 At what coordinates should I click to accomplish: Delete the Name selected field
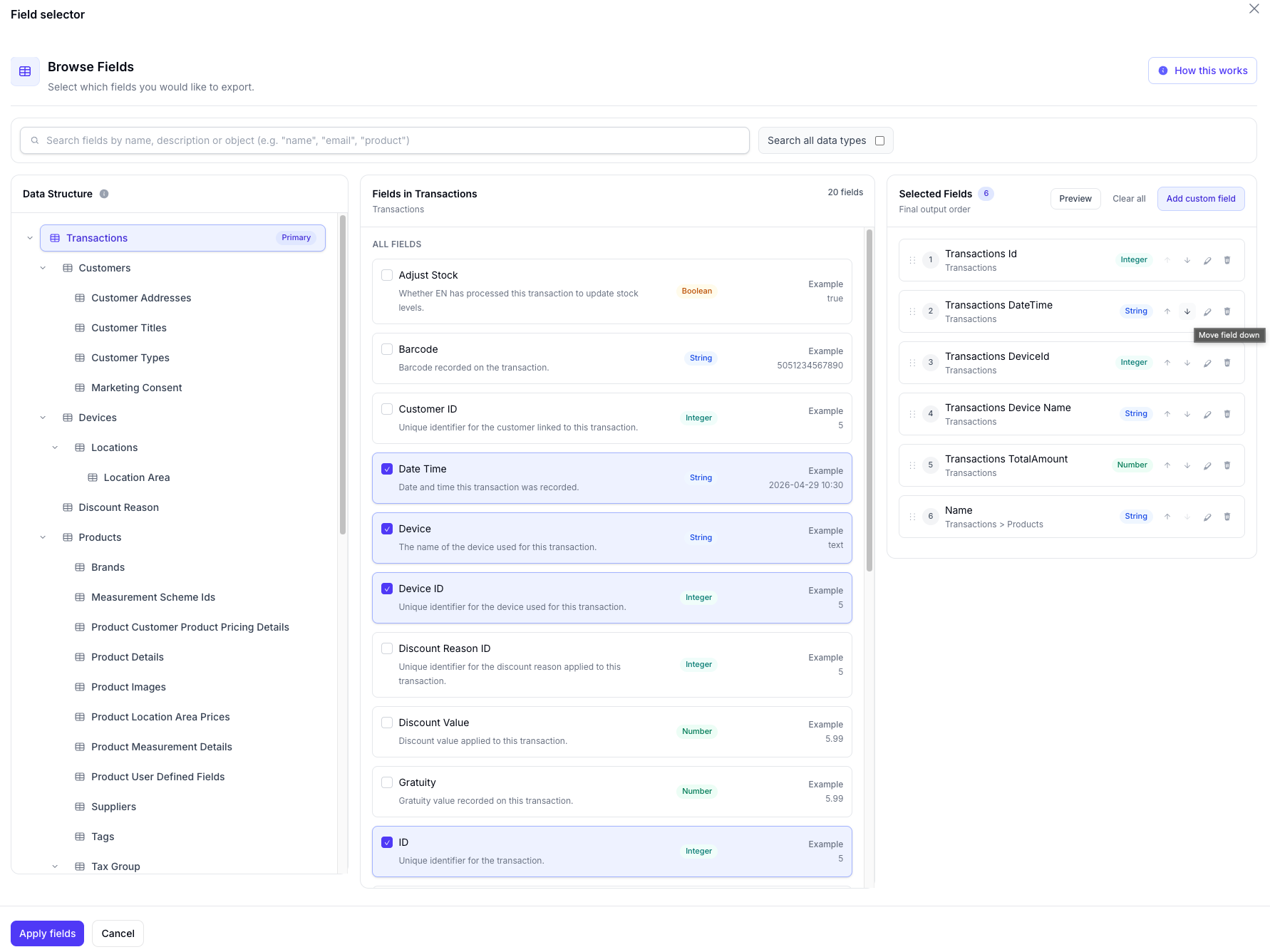tap(1227, 517)
